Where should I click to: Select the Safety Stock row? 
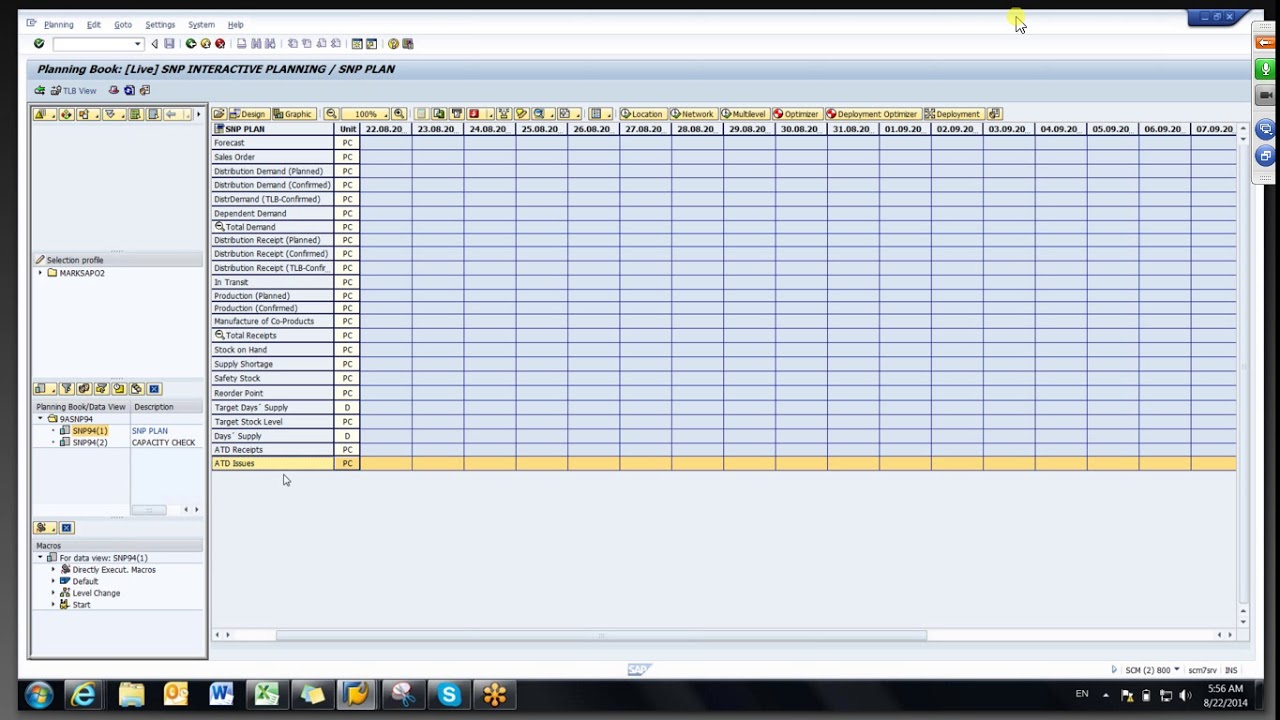click(272, 378)
